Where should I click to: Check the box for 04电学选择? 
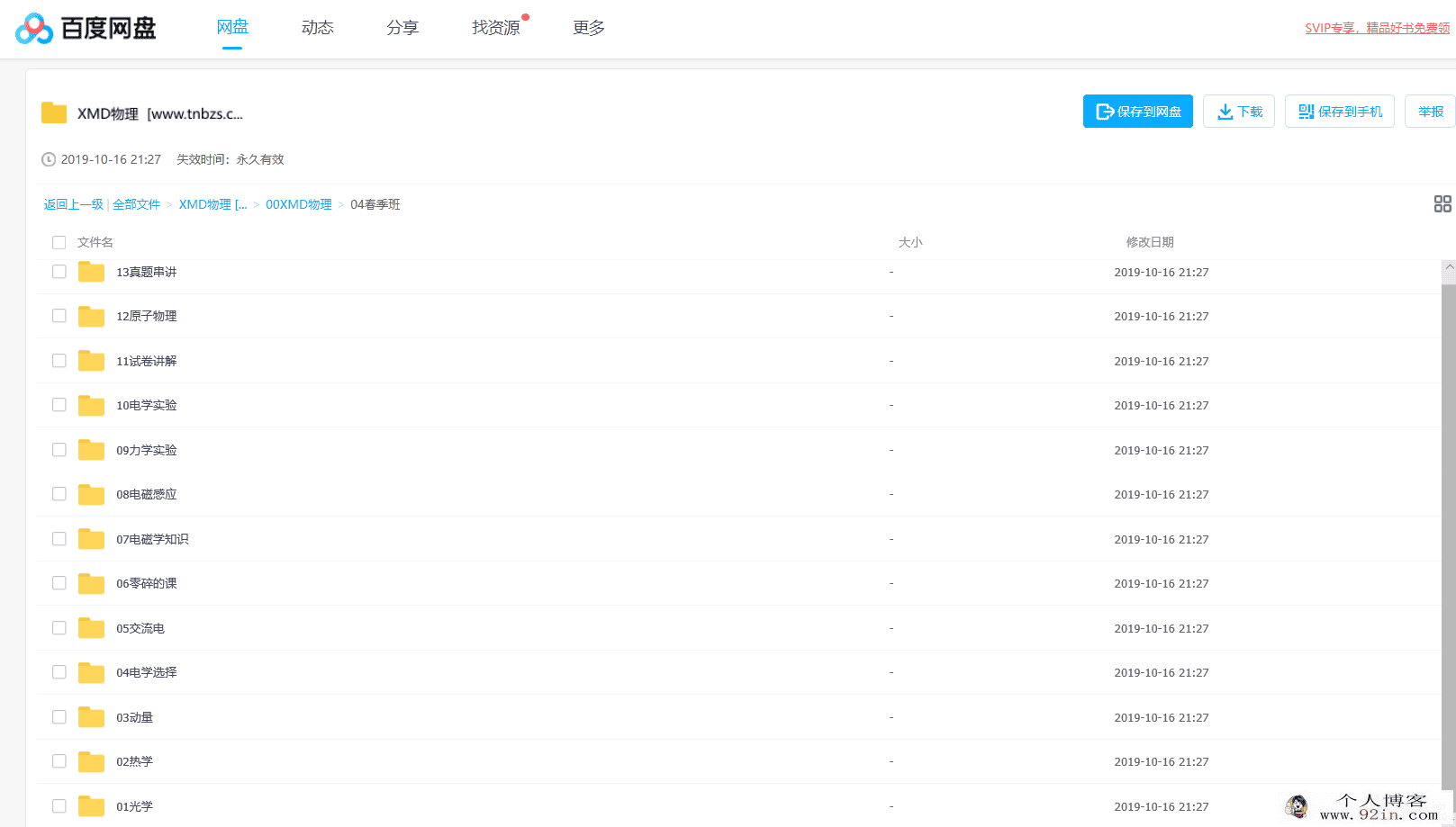point(59,672)
